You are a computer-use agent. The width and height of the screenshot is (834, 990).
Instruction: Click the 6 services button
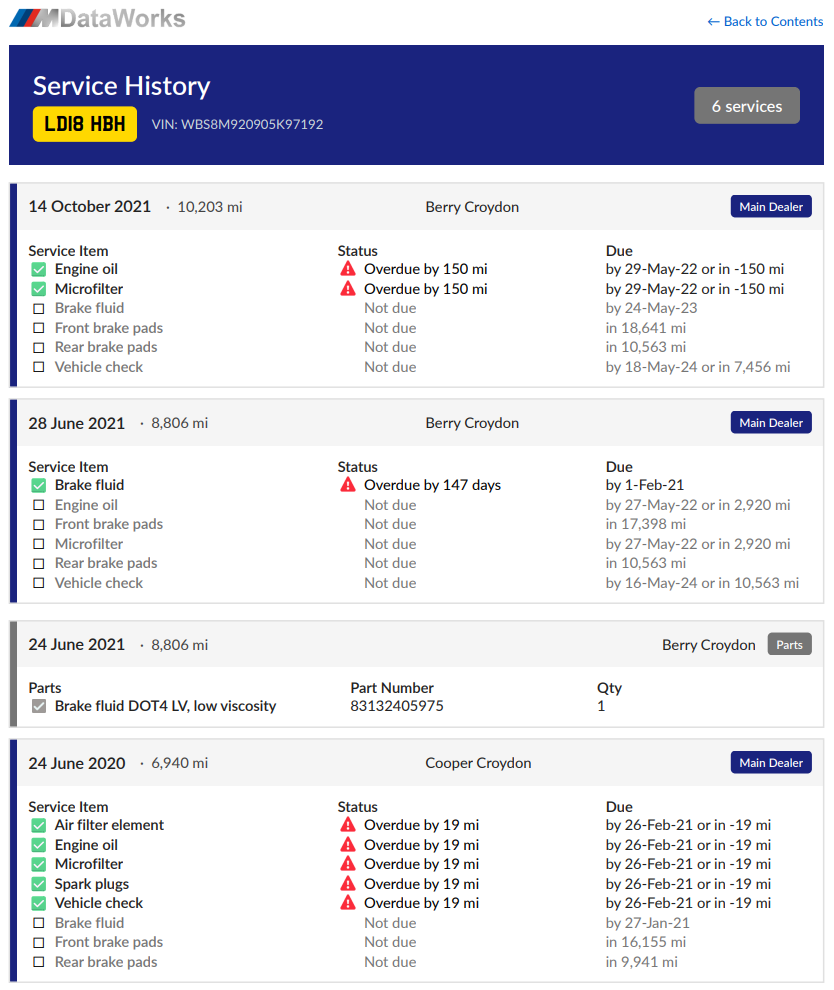coord(747,104)
